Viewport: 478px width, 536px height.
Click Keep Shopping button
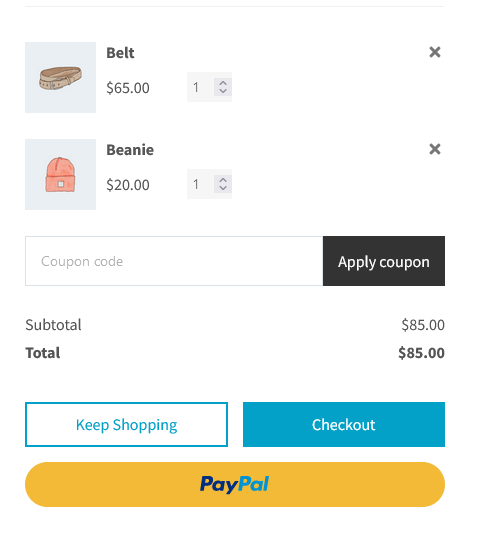pos(127,424)
